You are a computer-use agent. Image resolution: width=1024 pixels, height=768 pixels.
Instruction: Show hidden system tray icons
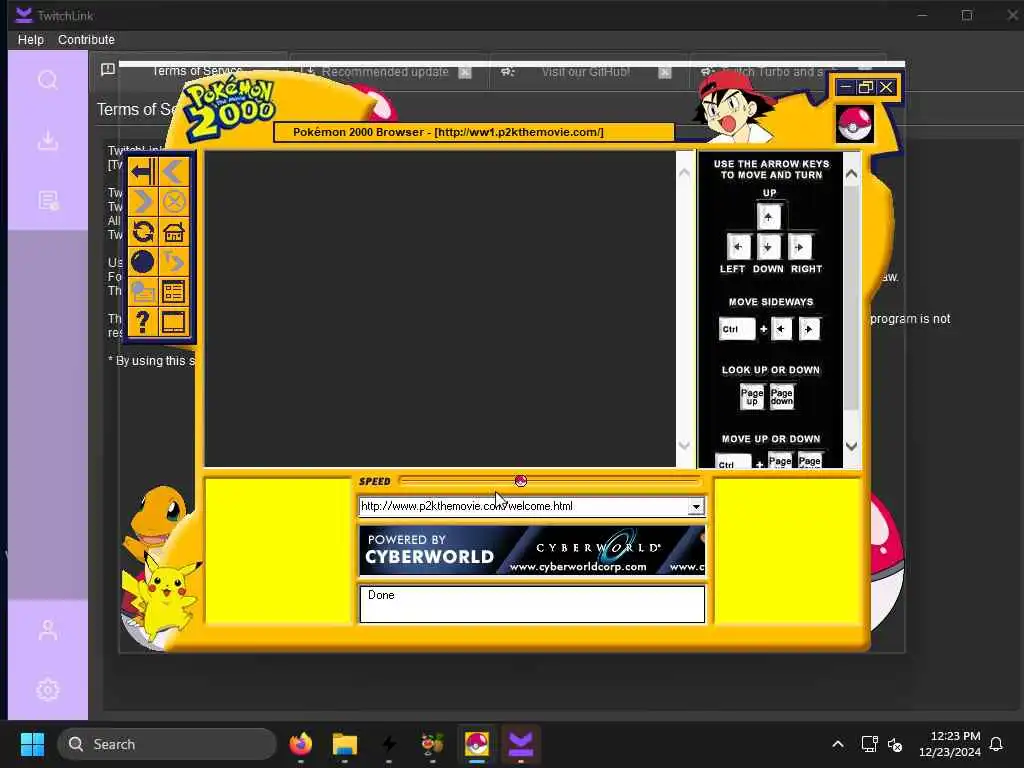point(838,744)
